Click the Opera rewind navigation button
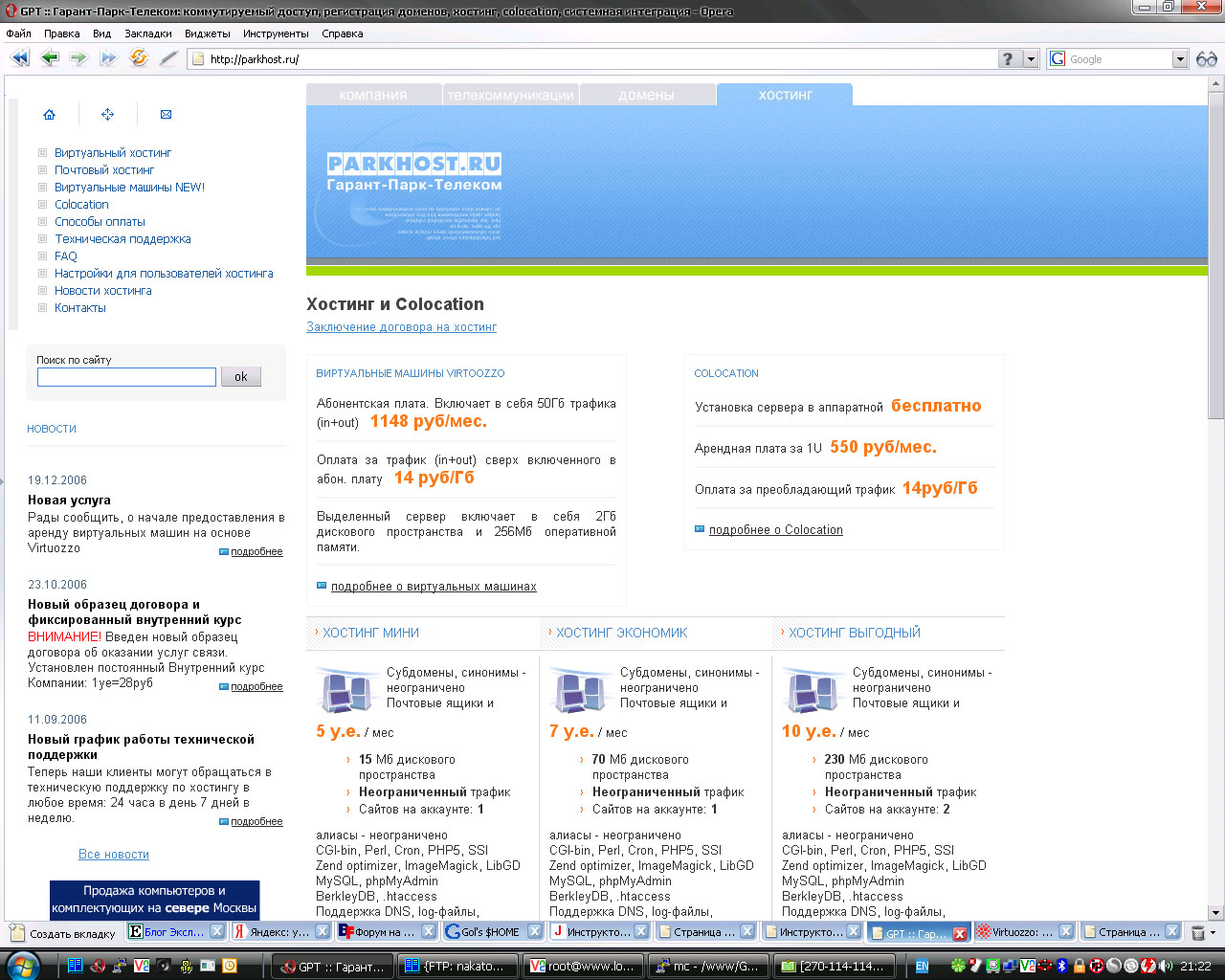Viewport: 1225px width, 980px height. (x=20, y=58)
